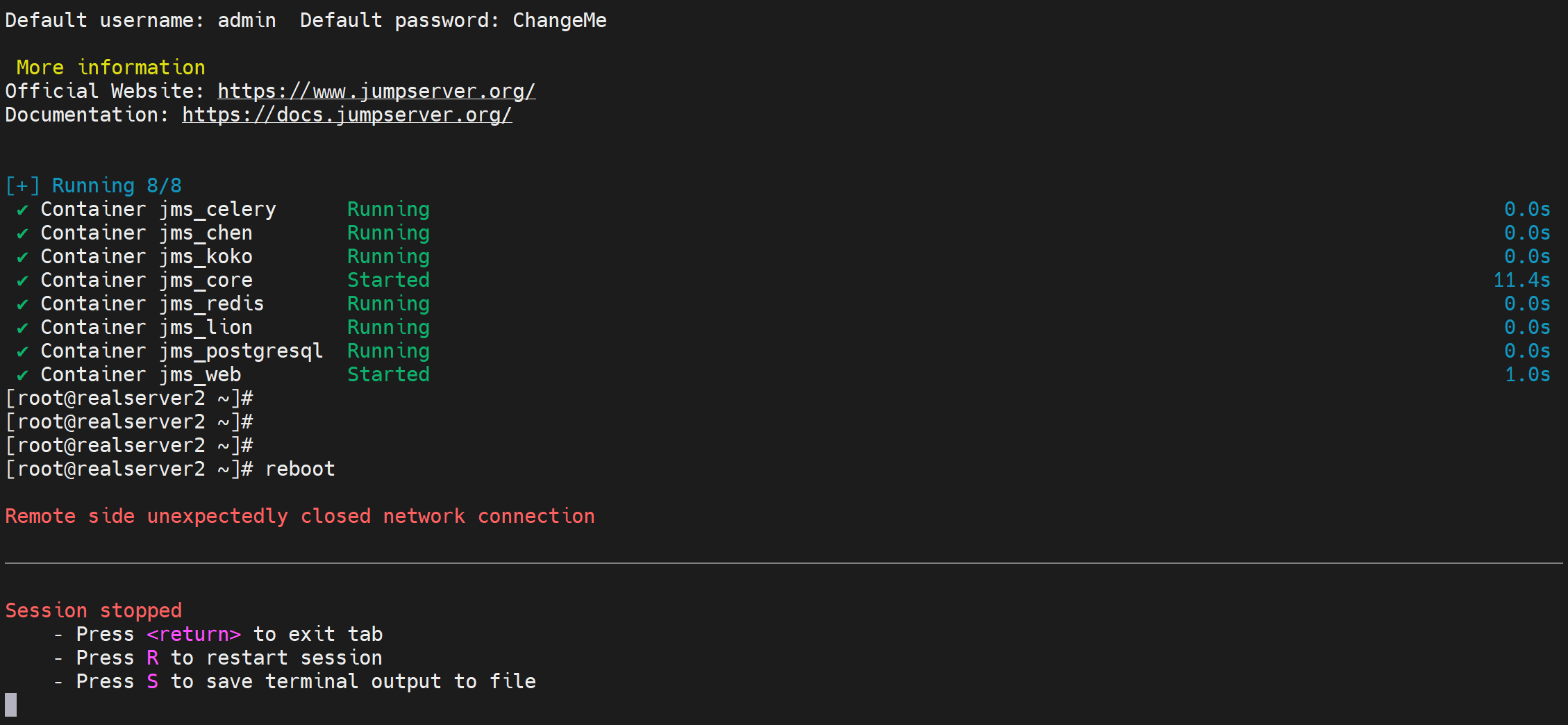
Task: Open the www.jumpserver.org official website link
Action: click(376, 91)
